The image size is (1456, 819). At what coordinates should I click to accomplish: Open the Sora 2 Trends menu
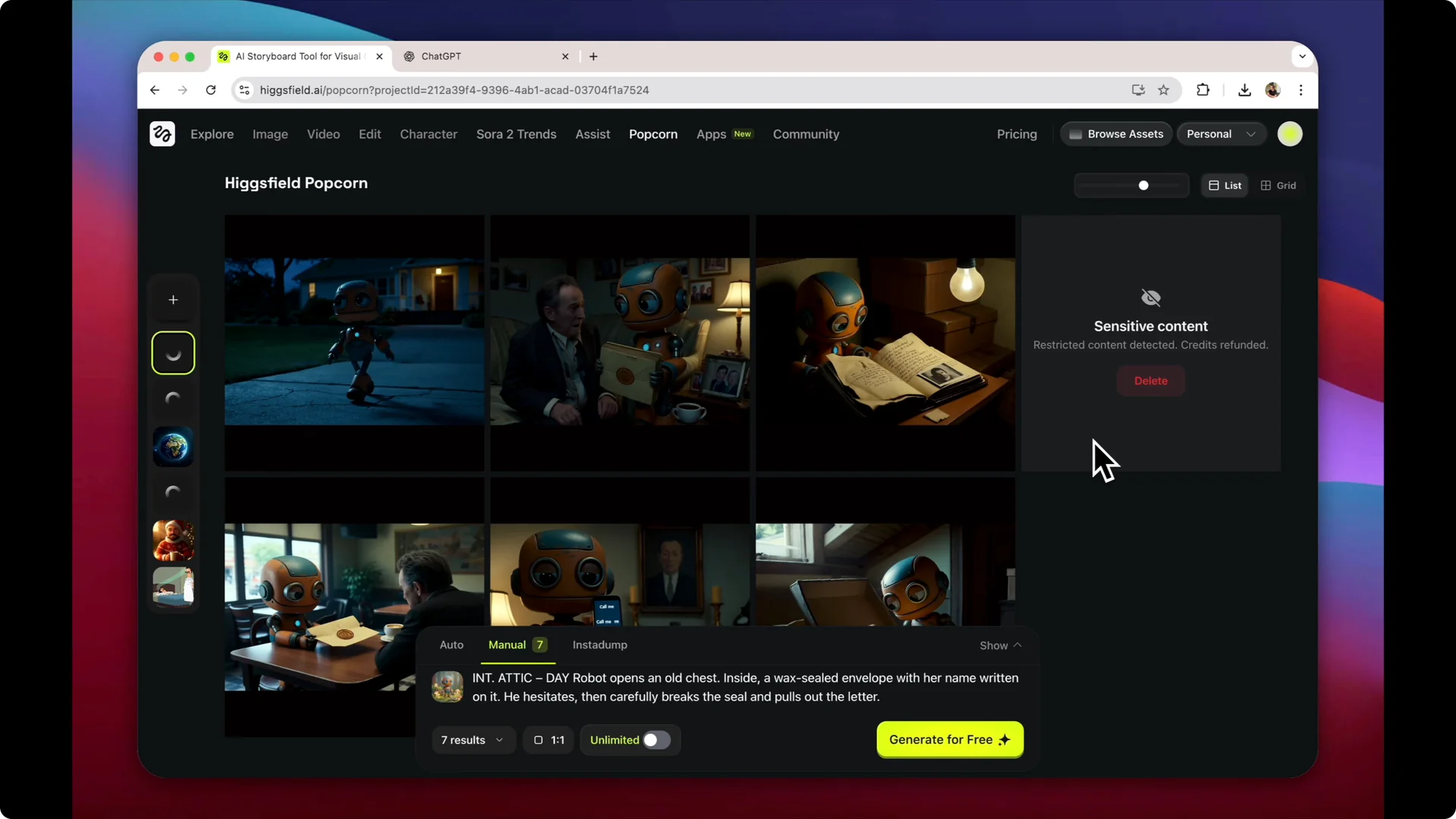pos(516,133)
